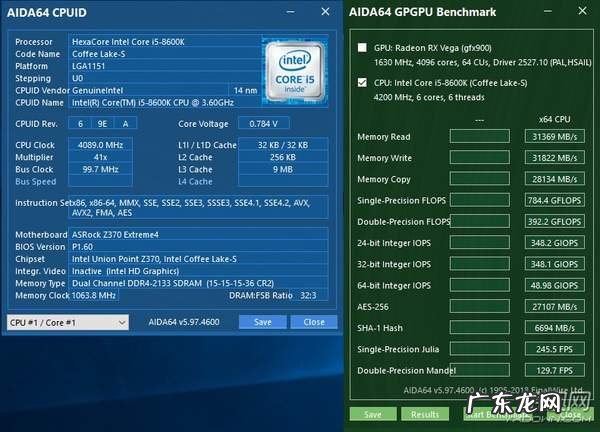Minimize the AIDA64 GPGPU Benchmark window
600x432 pixels.
(548, 11)
